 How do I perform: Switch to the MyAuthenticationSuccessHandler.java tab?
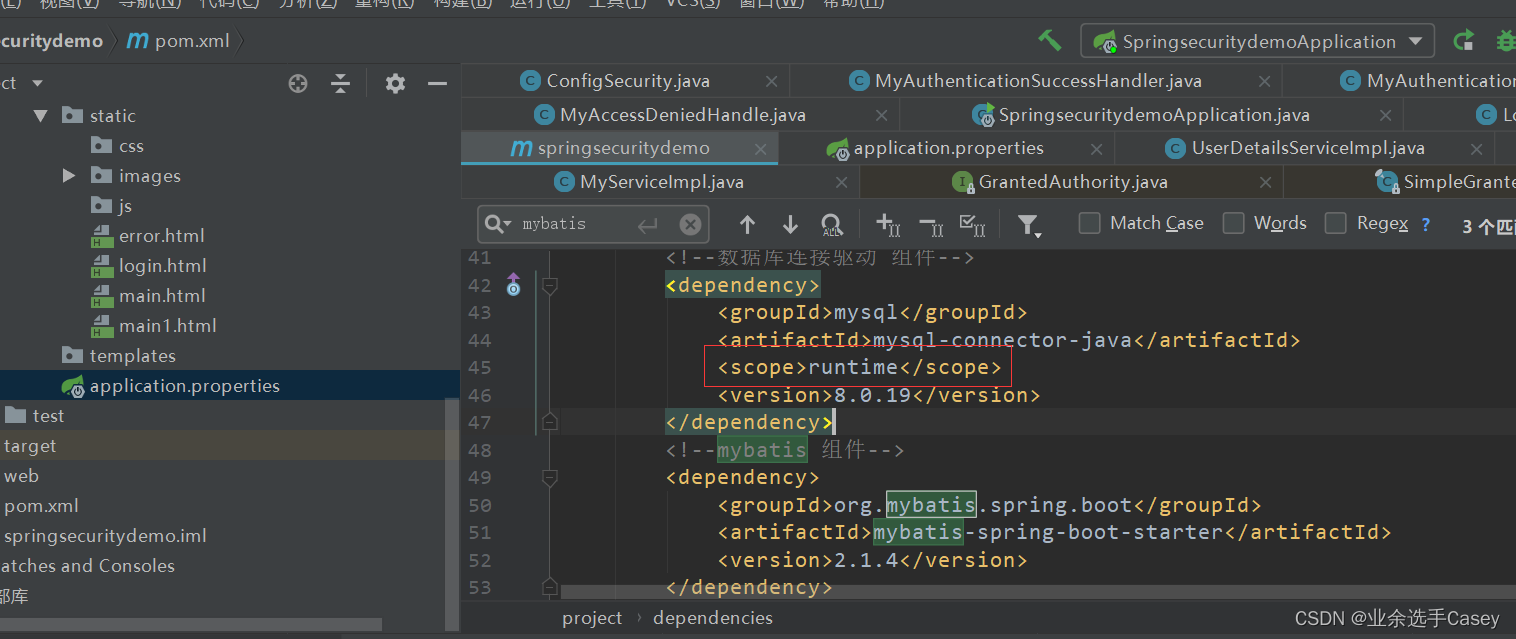tap(1038, 81)
